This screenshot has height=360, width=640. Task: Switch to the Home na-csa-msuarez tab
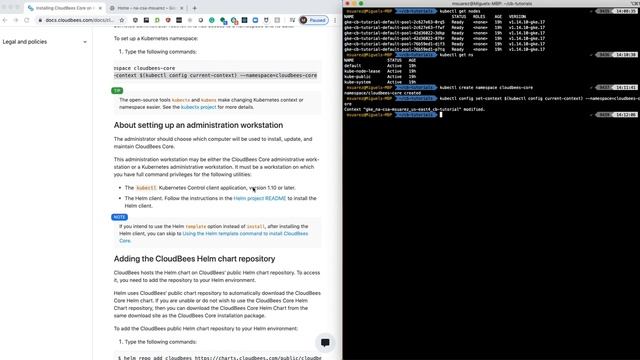[x=147, y=8]
